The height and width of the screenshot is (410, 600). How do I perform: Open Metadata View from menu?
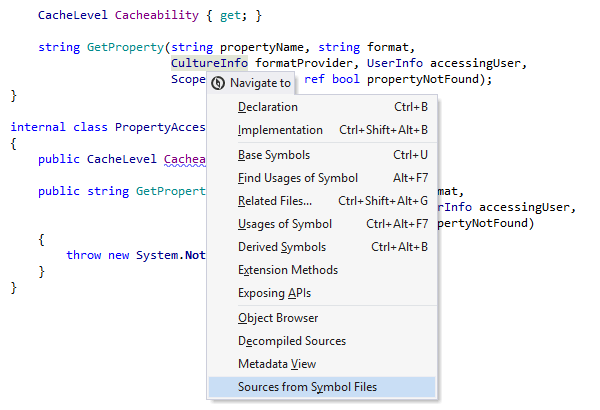point(277,364)
